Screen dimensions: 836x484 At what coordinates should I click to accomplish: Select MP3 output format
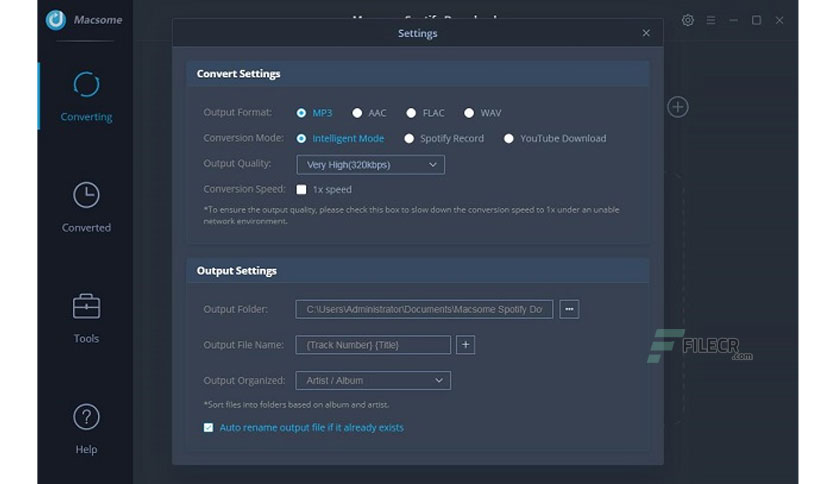click(301, 113)
